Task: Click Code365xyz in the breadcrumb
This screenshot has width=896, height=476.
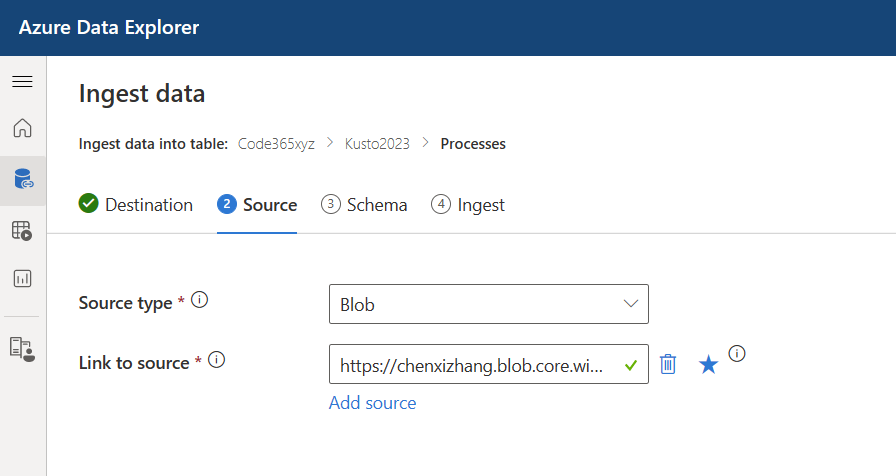Action: tap(276, 143)
